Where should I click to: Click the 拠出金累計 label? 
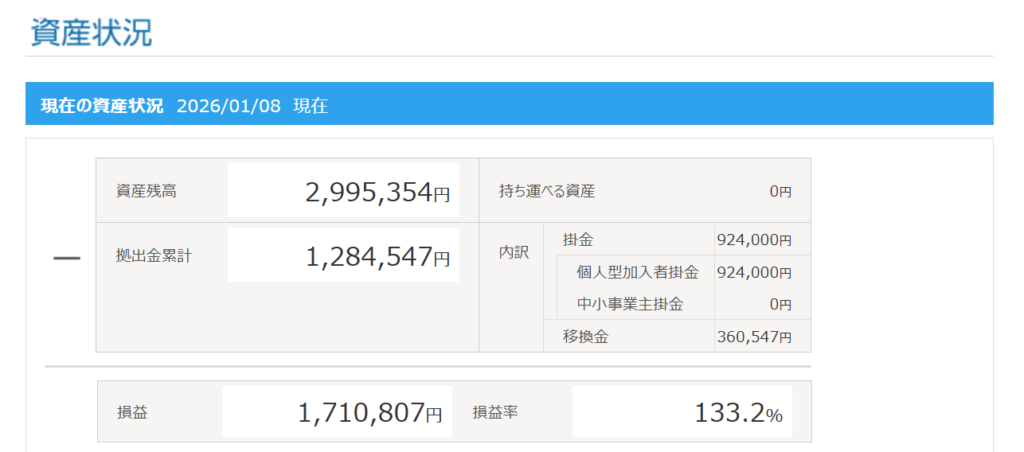pyautogui.click(x=154, y=255)
